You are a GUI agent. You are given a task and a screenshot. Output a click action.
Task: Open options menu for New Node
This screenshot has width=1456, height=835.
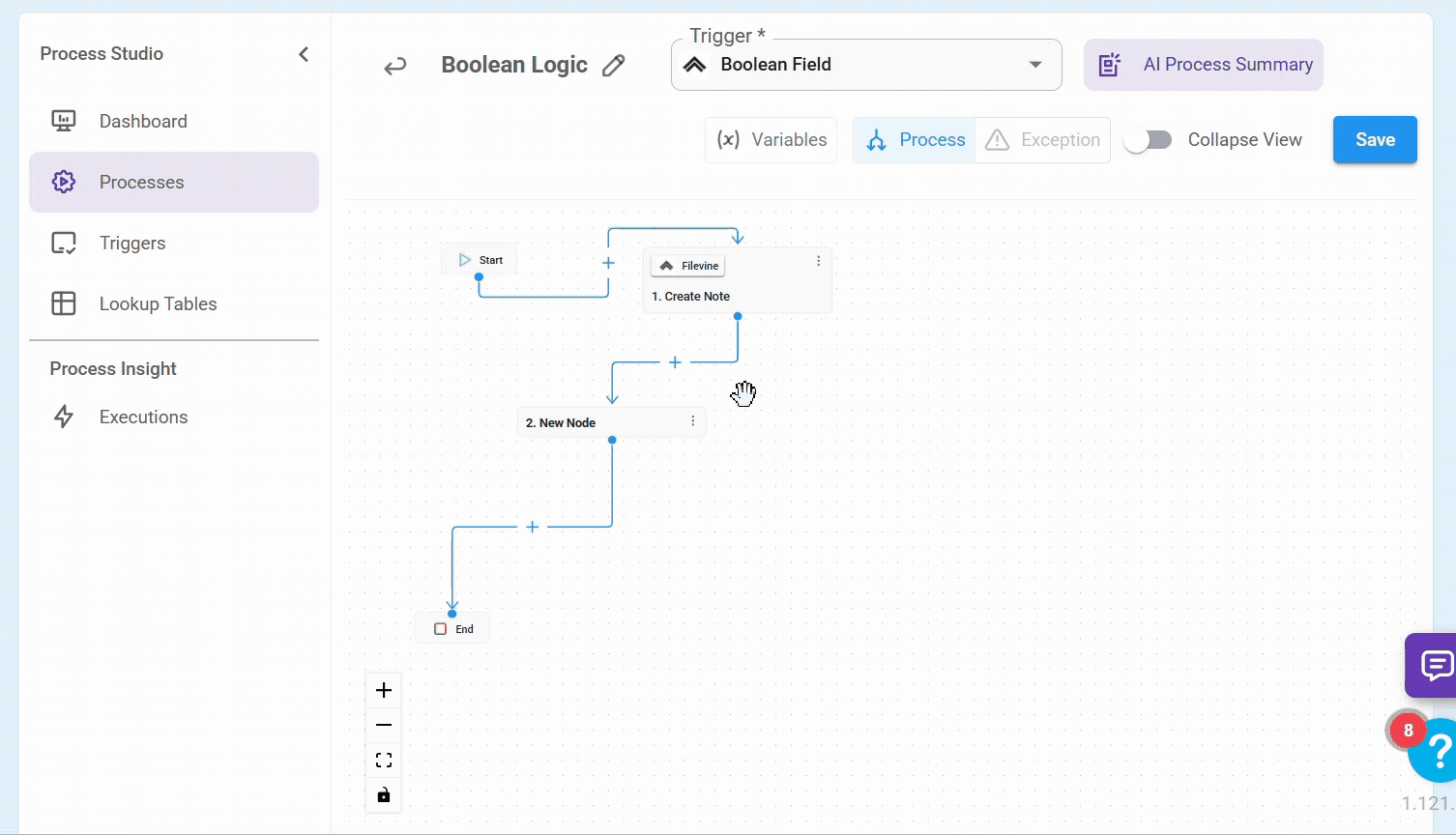pyautogui.click(x=693, y=421)
